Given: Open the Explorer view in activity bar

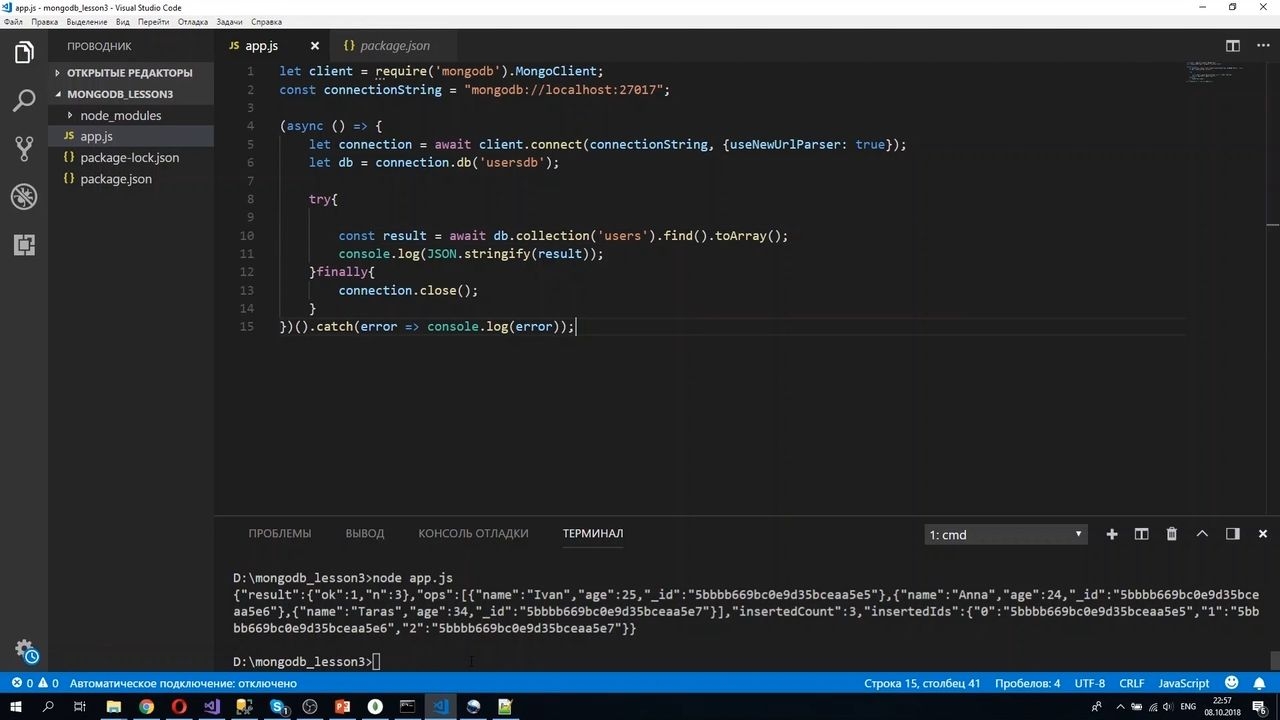Looking at the screenshot, I should tap(24, 53).
